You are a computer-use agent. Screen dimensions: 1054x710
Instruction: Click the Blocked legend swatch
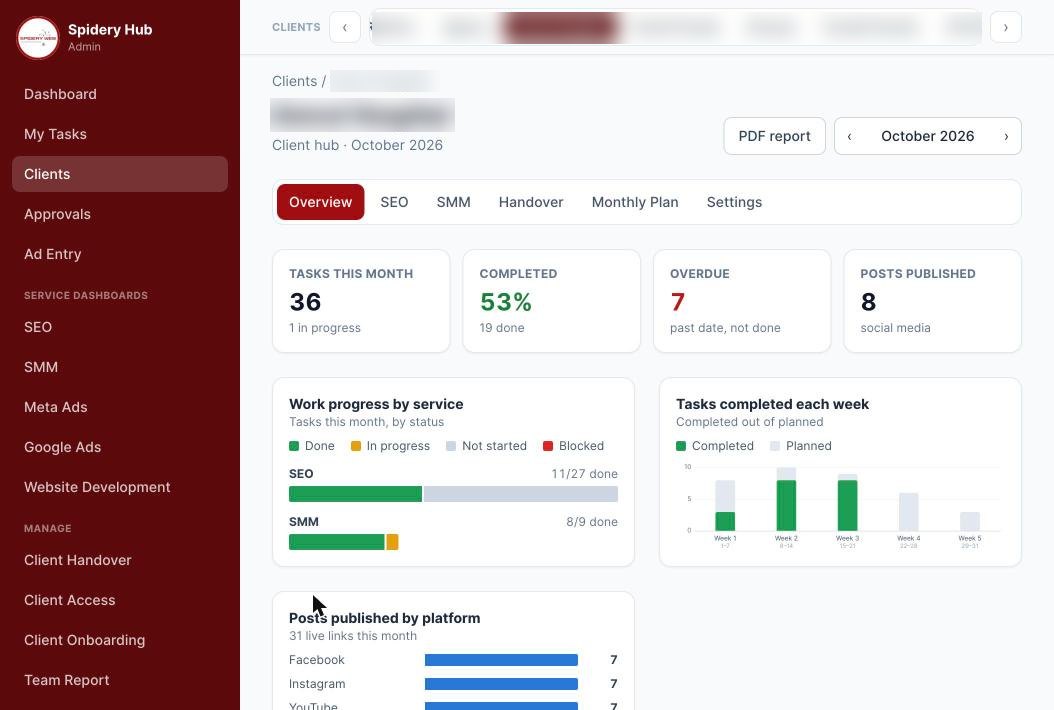point(548,446)
